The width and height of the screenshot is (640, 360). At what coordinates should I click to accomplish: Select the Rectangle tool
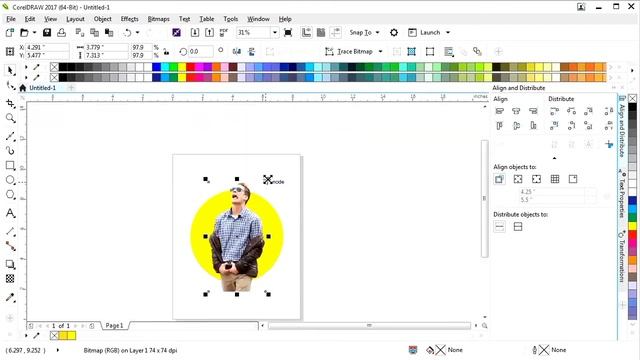[x=10, y=165]
